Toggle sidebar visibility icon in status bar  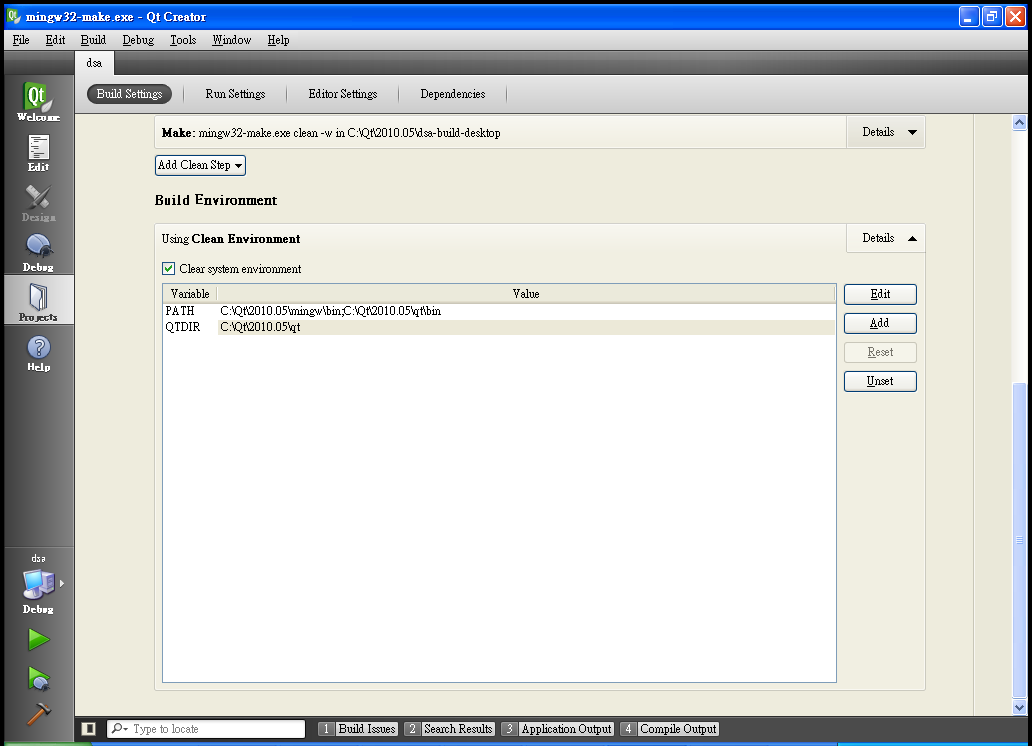[89, 728]
